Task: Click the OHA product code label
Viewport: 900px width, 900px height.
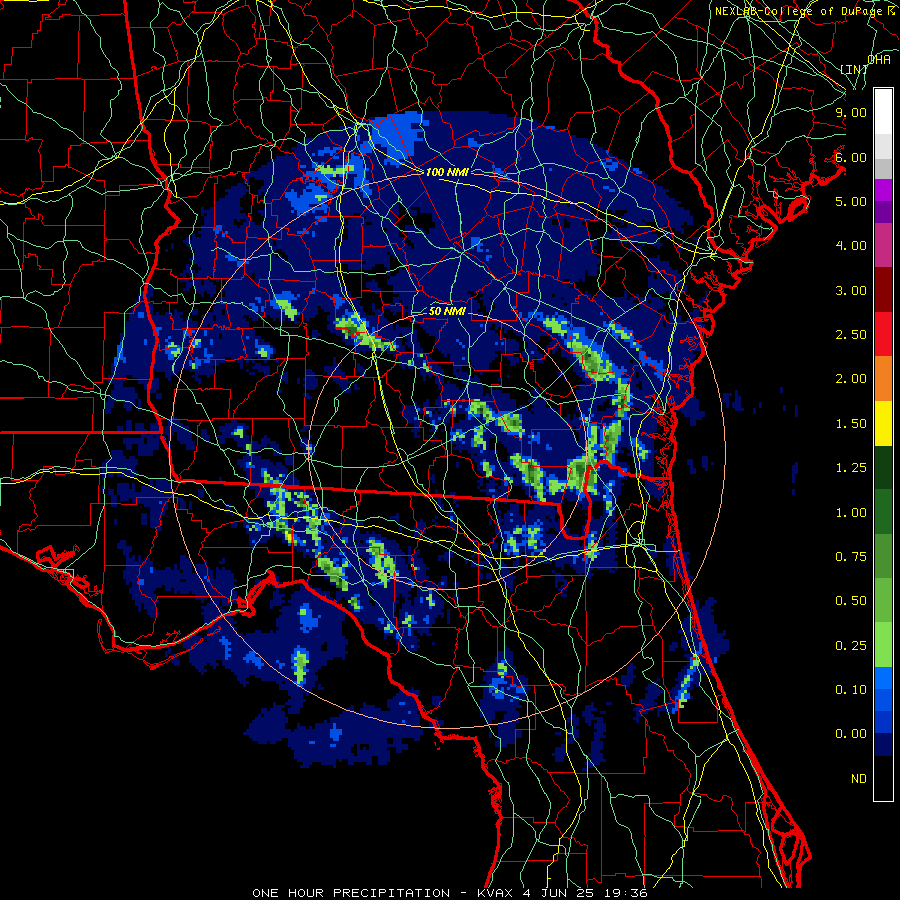Action: (x=879, y=60)
